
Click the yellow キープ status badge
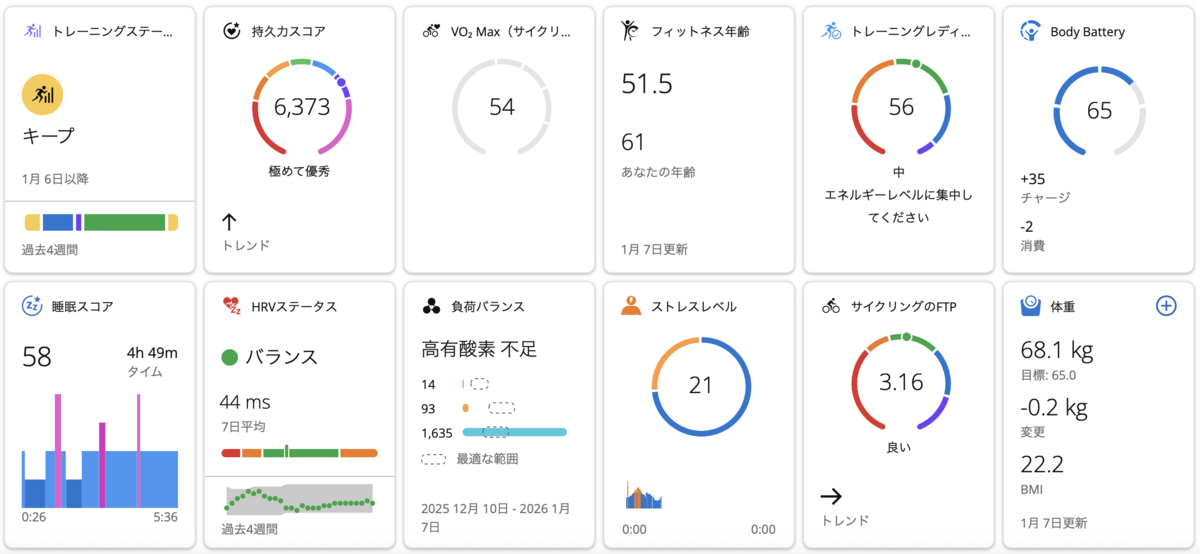coord(43,95)
